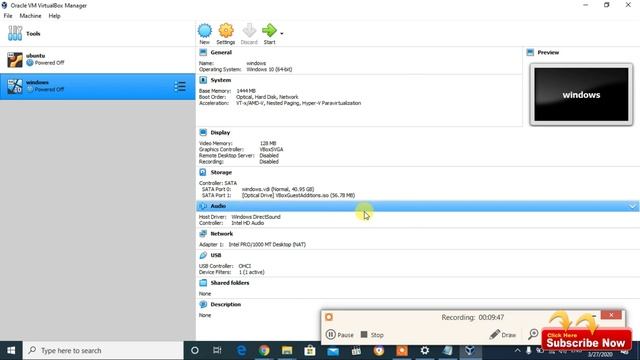
Task: Click the Draw pencil button
Action: pyautogui.click(x=502, y=335)
